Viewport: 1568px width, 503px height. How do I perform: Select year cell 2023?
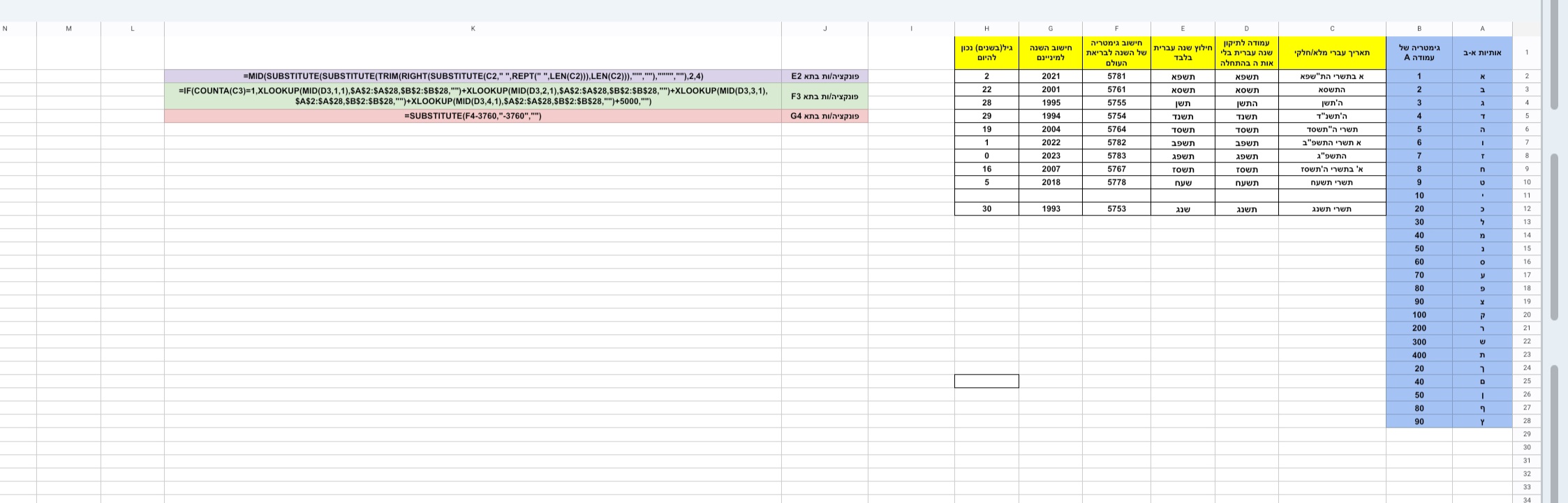(1051, 156)
